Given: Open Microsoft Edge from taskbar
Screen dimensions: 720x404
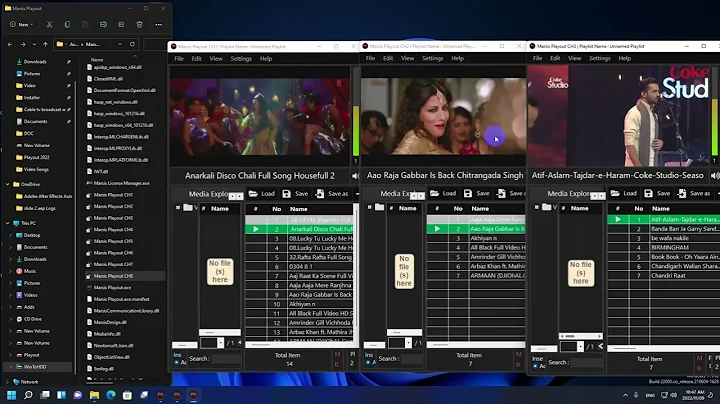Looking at the screenshot, I should pos(111,395).
